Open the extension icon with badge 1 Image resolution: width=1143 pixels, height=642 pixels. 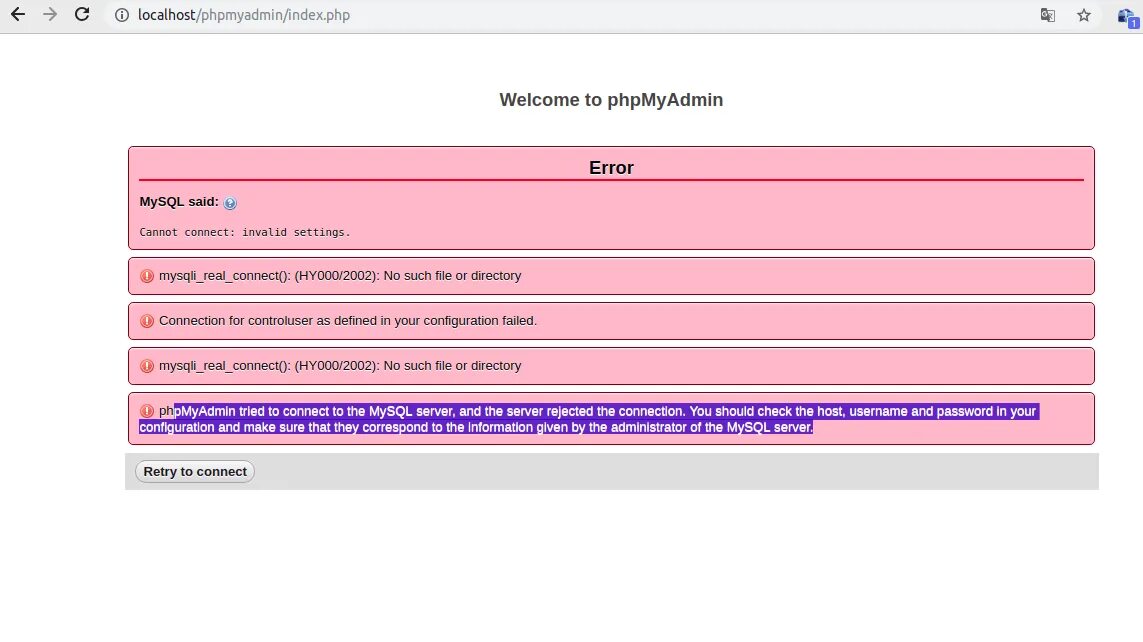(x=1127, y=17)
